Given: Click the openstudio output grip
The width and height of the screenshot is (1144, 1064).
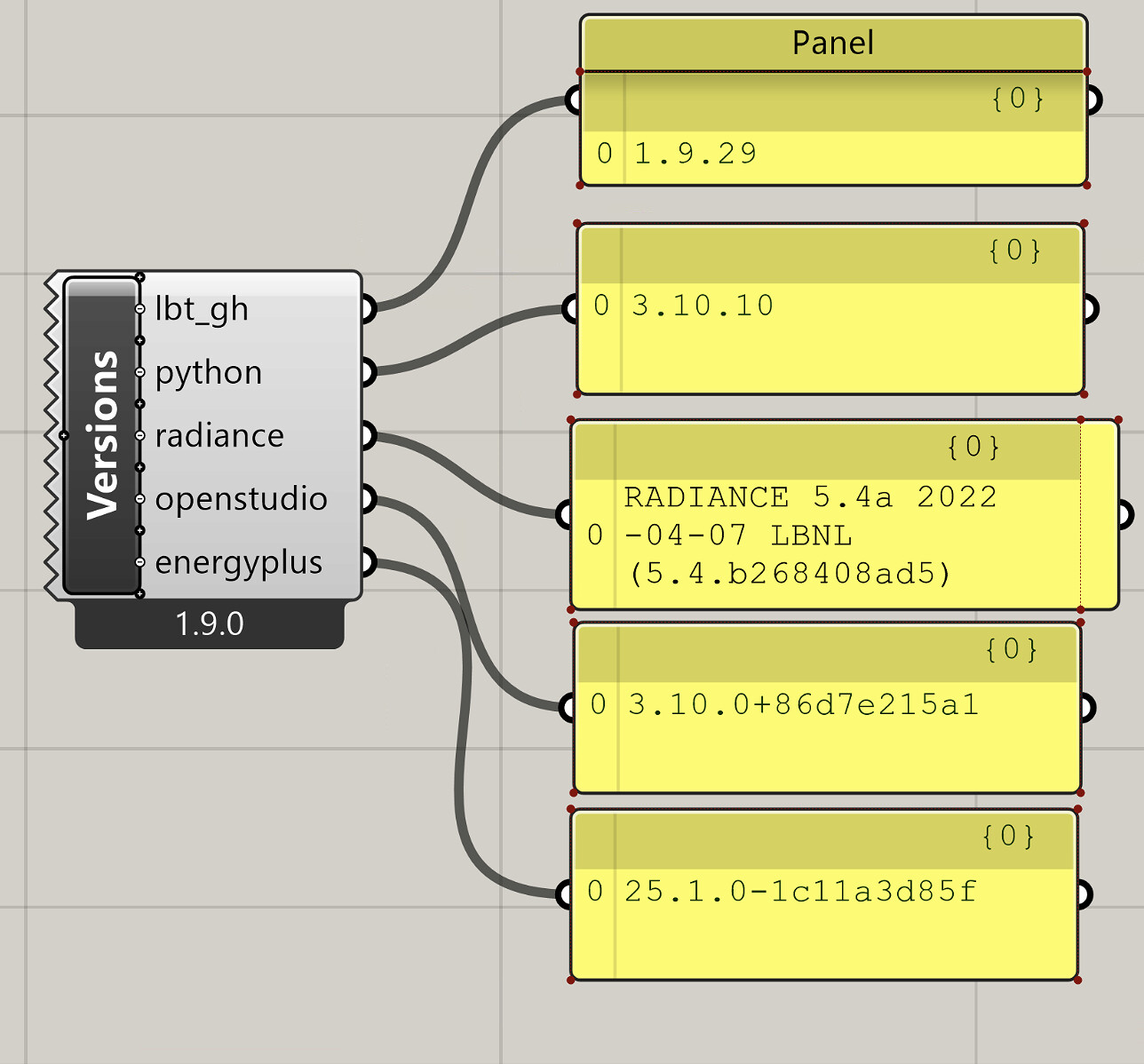Looking at the screenshot, I should [x=369, y=499].
